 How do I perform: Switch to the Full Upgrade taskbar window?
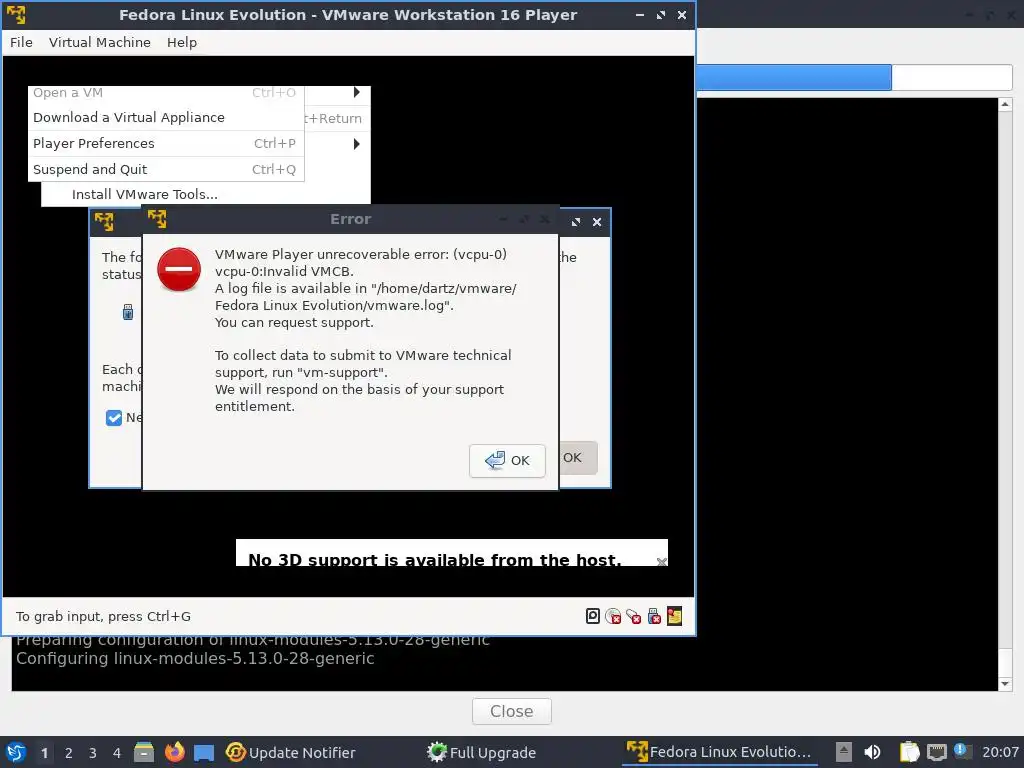(x=481, y=752)
